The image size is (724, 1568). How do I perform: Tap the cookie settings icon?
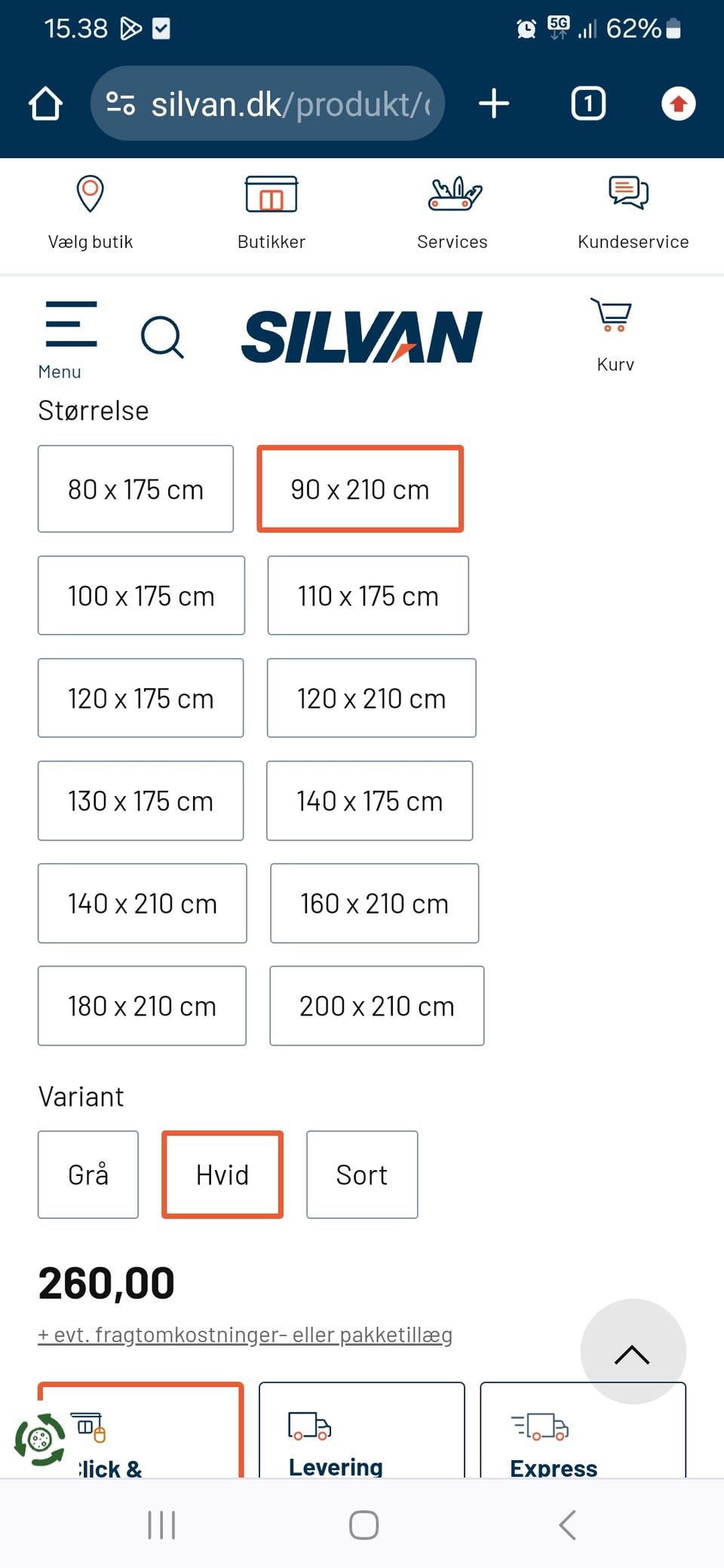[x=39, y=1440]
